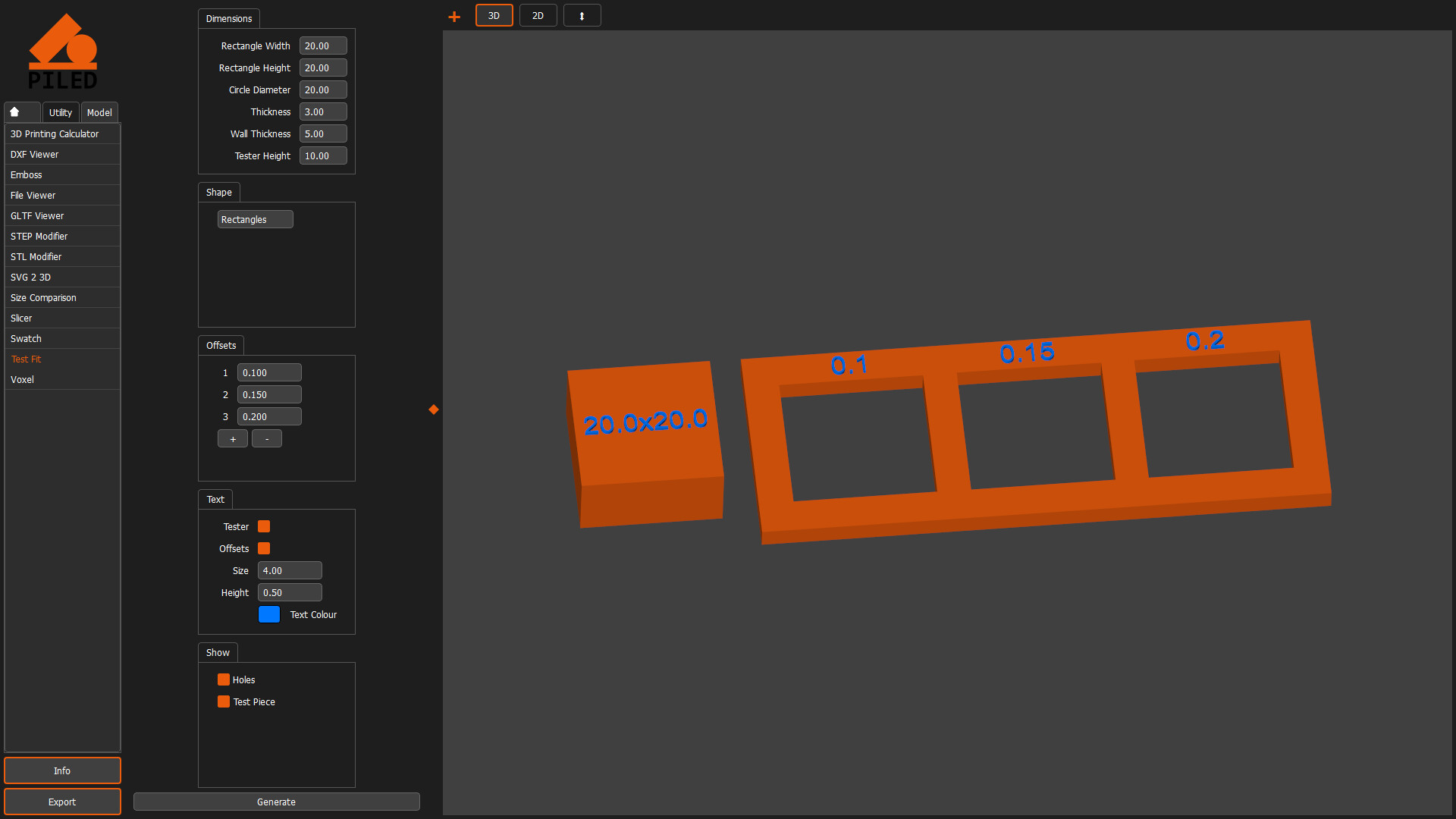Click the Generate button

pos(276,802)
